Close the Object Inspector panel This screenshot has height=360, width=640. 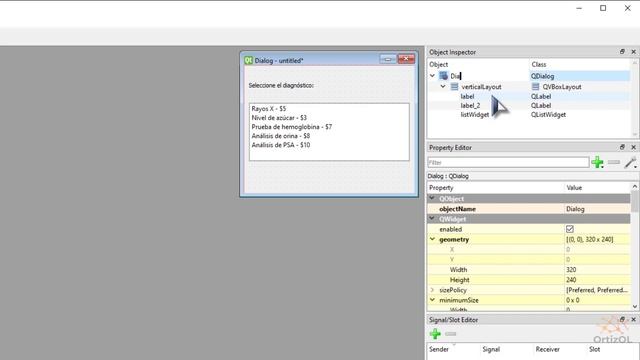633,52
